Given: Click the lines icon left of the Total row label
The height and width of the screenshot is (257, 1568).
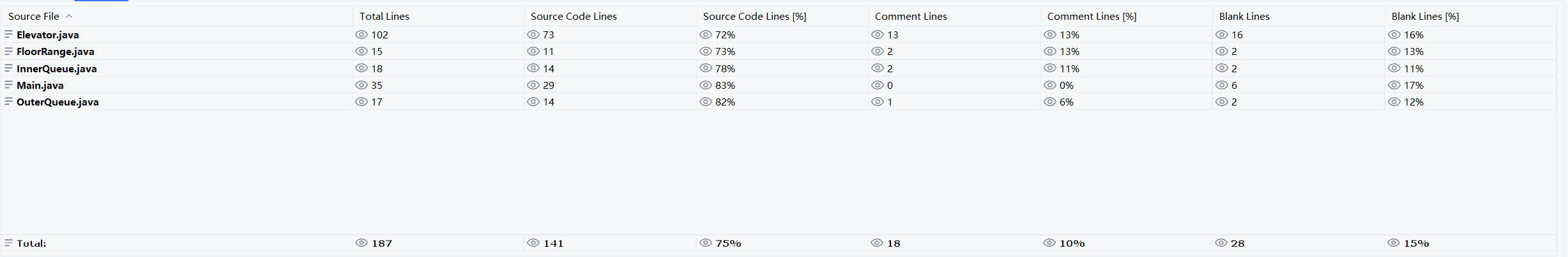Looking at the screenshot, I should coord(8,243).
